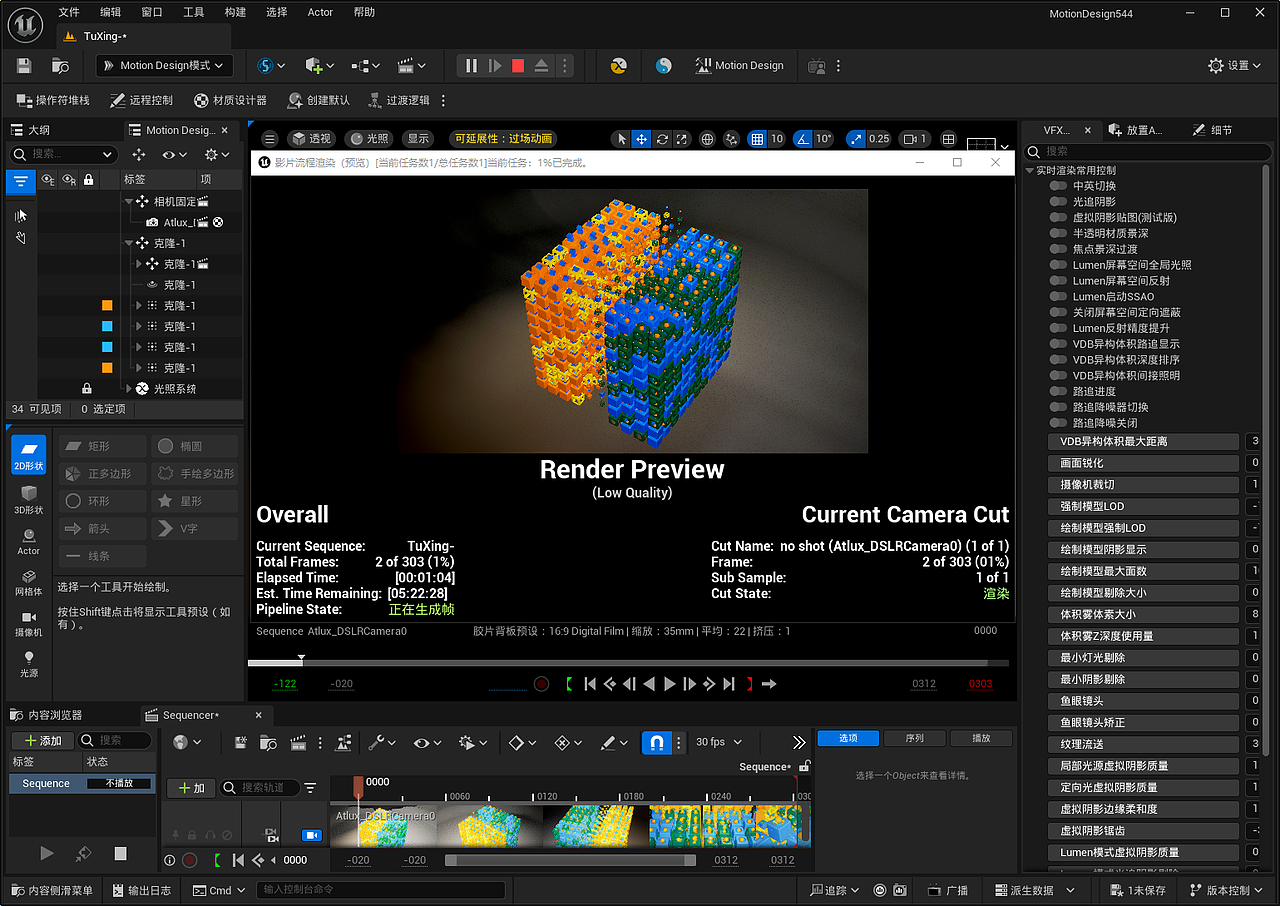
Task: Open the 材质设计器 material designer
Action: [x=230, y=100]
